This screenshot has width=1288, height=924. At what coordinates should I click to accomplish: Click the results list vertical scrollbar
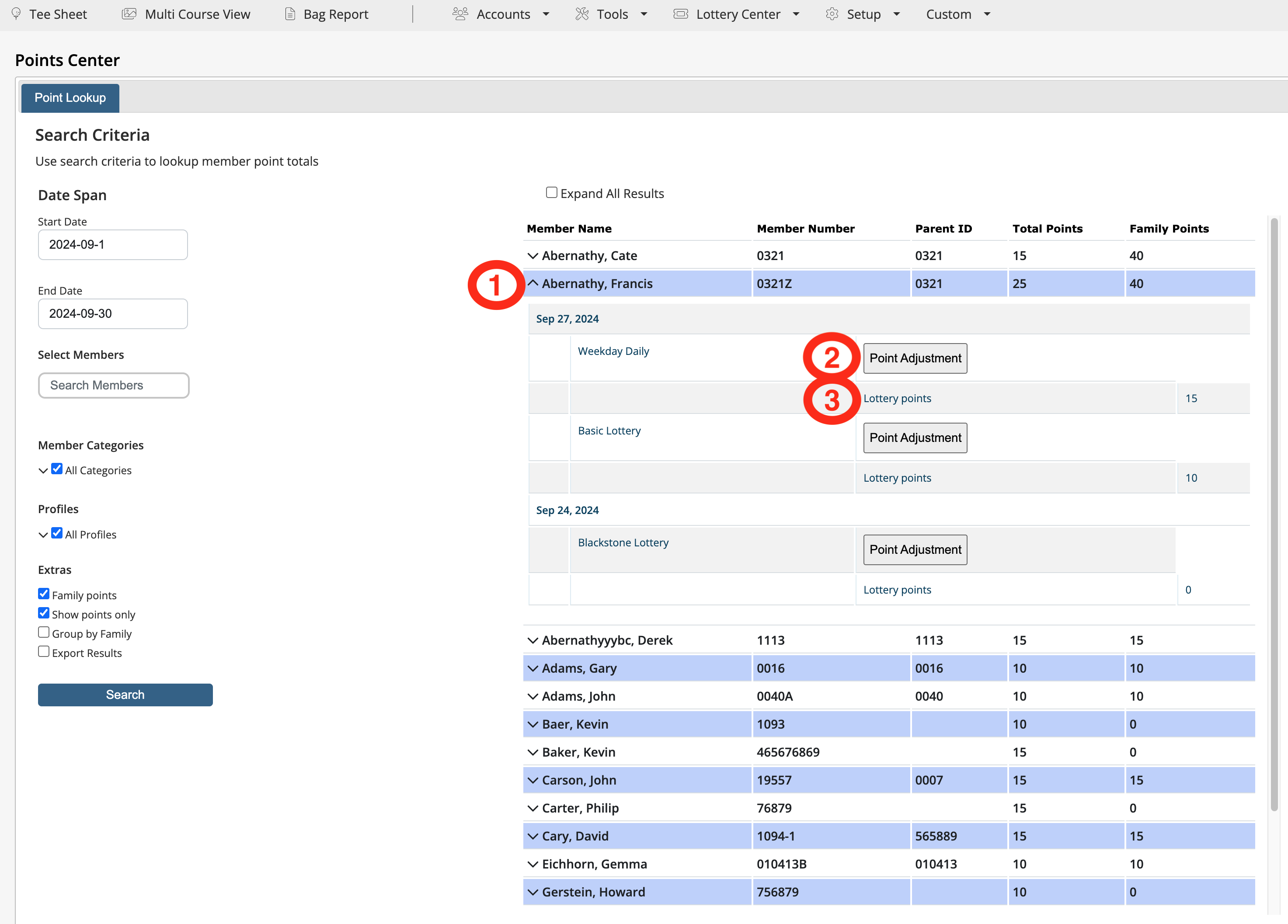[1274, 514]
